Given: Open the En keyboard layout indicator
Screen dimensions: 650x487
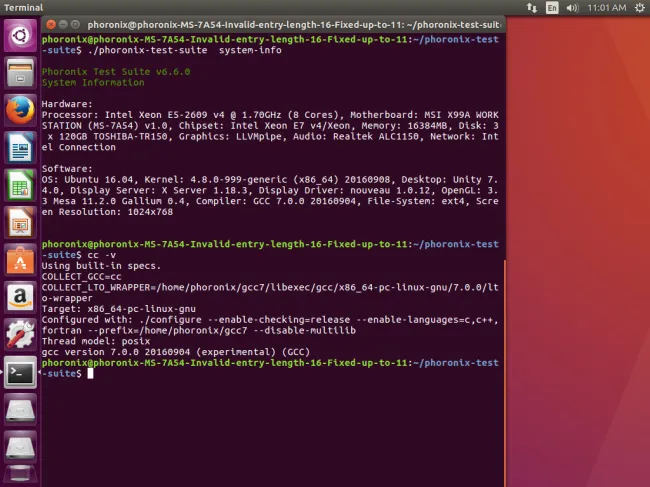Looking at the screenshot, I should click(x=552, y=7).
